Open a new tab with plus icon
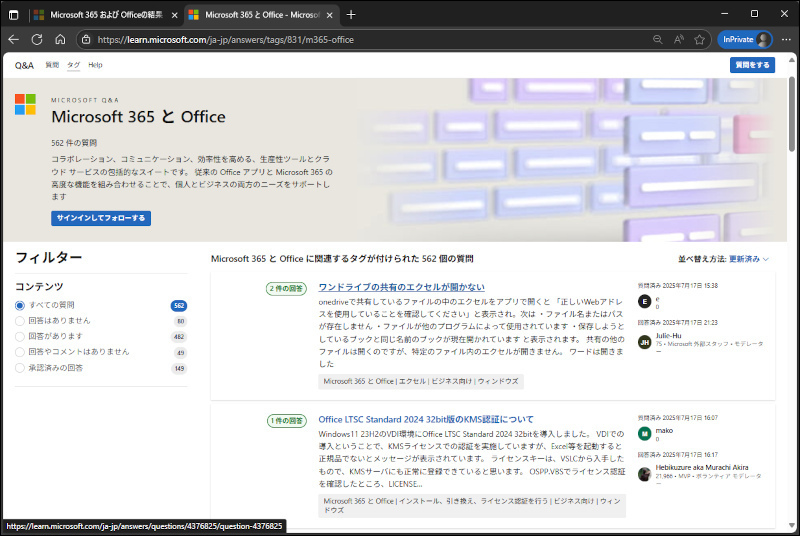 click(351, 14)
